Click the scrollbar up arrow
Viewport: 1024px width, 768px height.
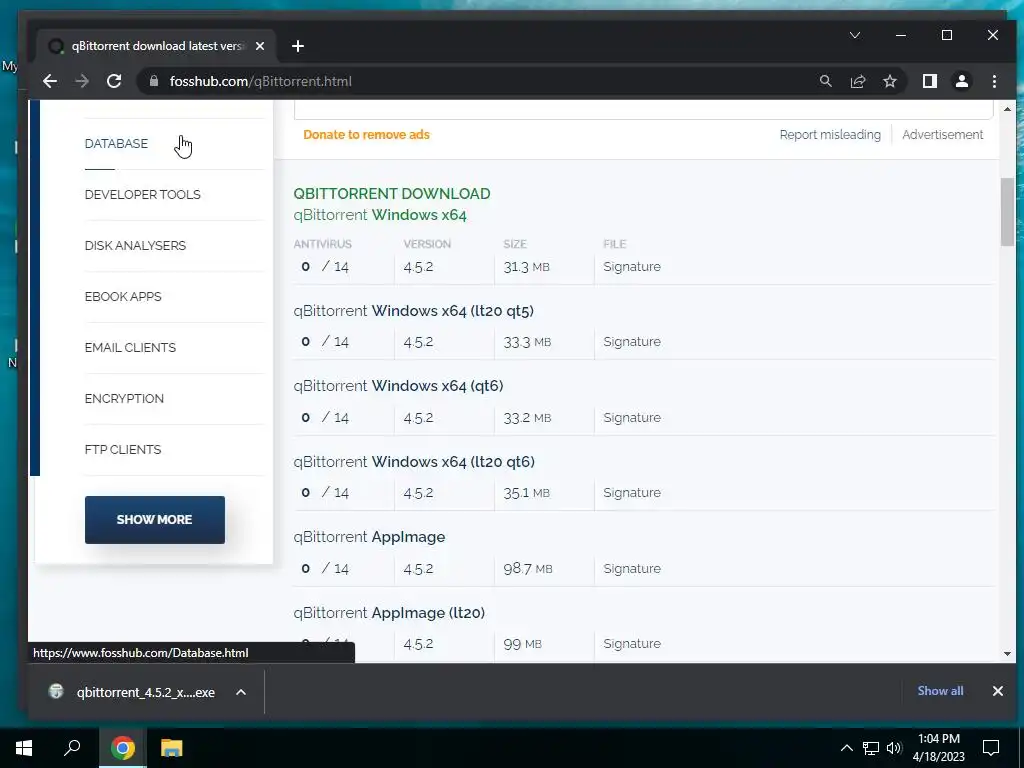point(1007,109)
